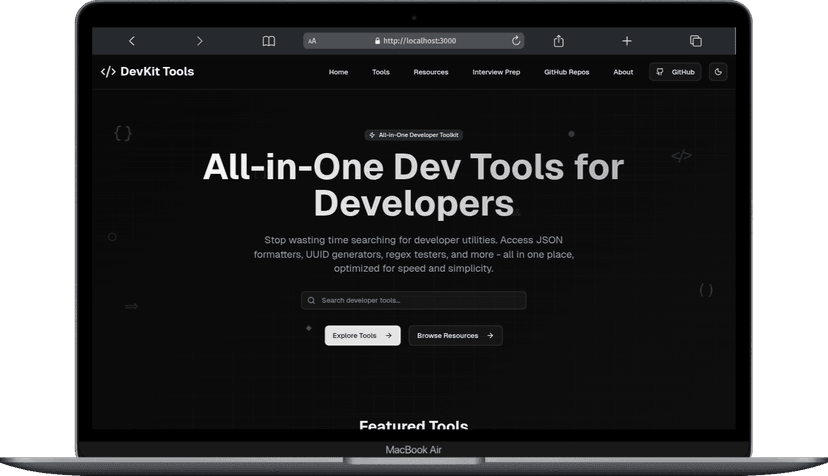The image size is (828, 476).
Task: Toggle dark mode moon icon
Action: (718, 72)
